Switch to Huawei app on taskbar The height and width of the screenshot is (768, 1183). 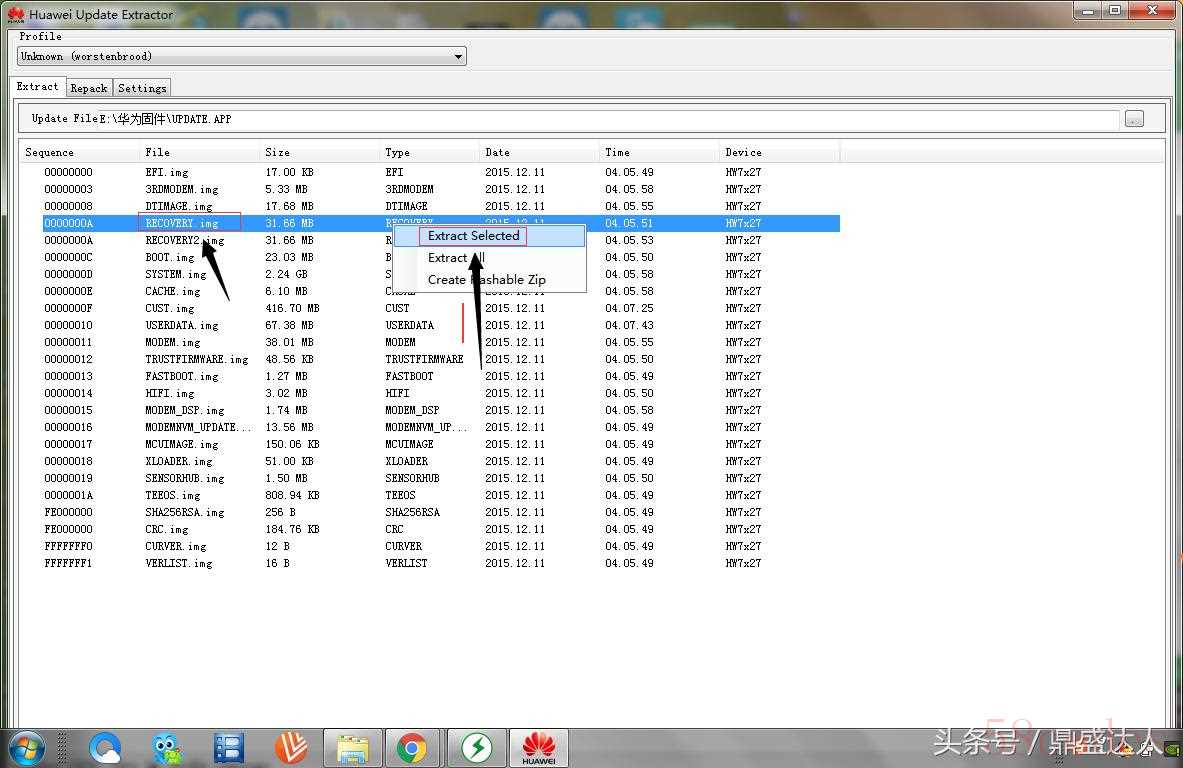(x=539, y=748)
